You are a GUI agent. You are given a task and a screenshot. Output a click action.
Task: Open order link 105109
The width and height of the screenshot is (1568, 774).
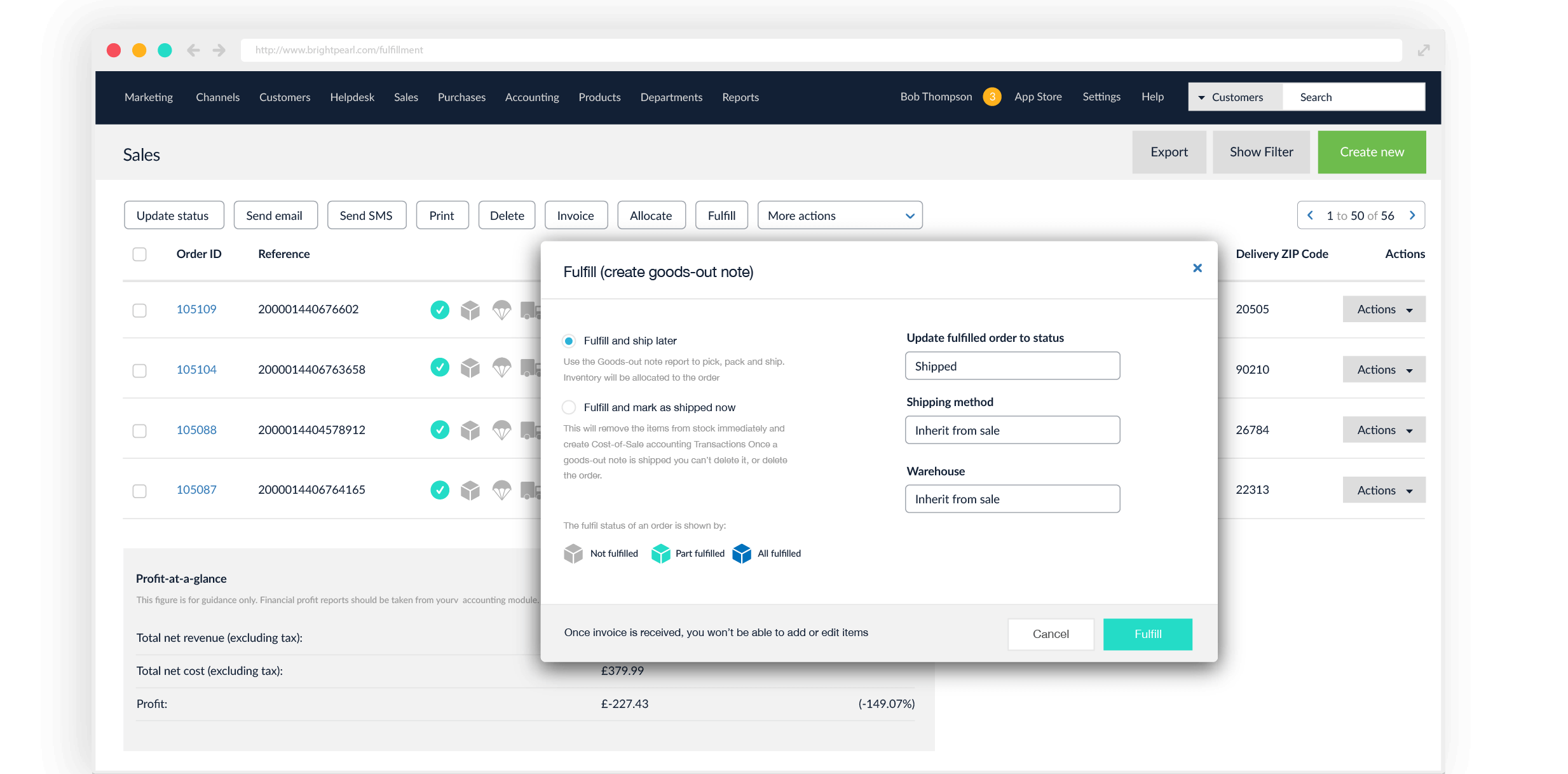[196, 309]
